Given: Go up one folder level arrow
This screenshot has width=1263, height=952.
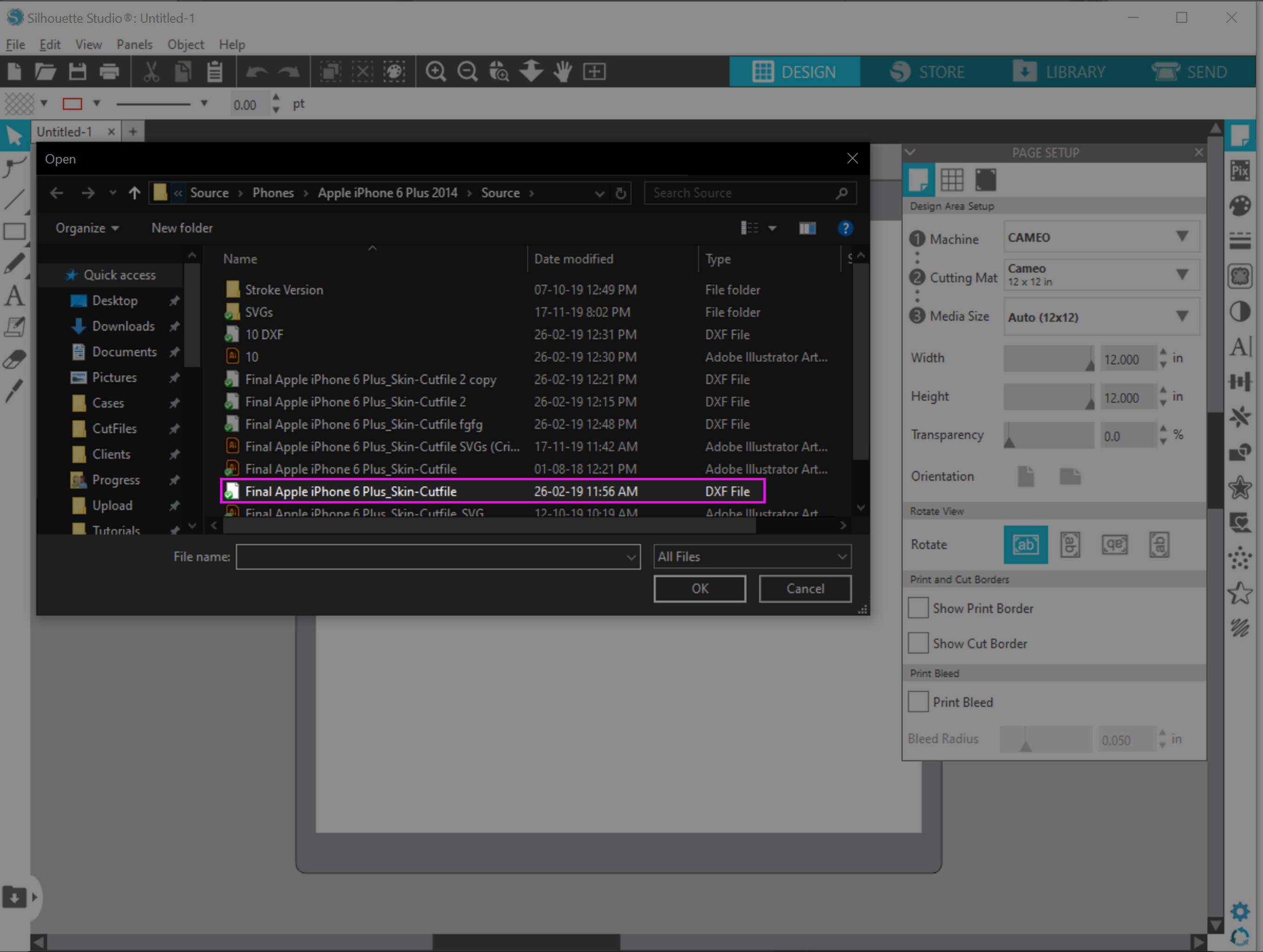Looking at the screenshot, I should click(x=134, y=193).
